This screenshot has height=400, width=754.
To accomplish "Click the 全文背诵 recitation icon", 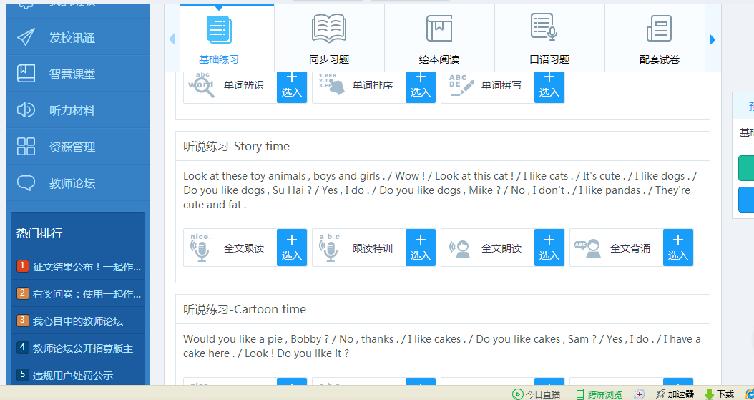I will (x=587, y=248).
